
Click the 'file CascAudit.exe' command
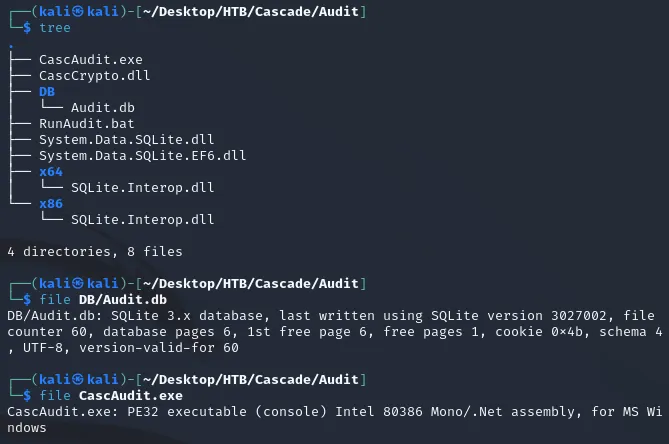(x=111, y=395)
